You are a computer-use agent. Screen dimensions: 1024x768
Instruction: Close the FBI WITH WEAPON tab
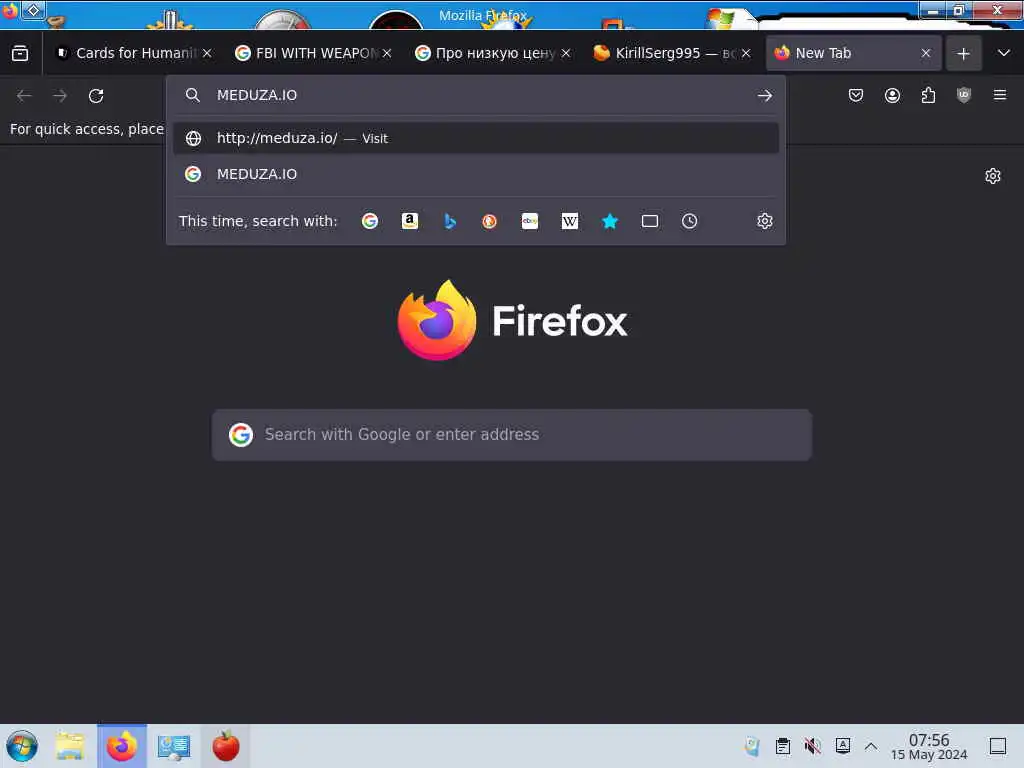[387, 54]
